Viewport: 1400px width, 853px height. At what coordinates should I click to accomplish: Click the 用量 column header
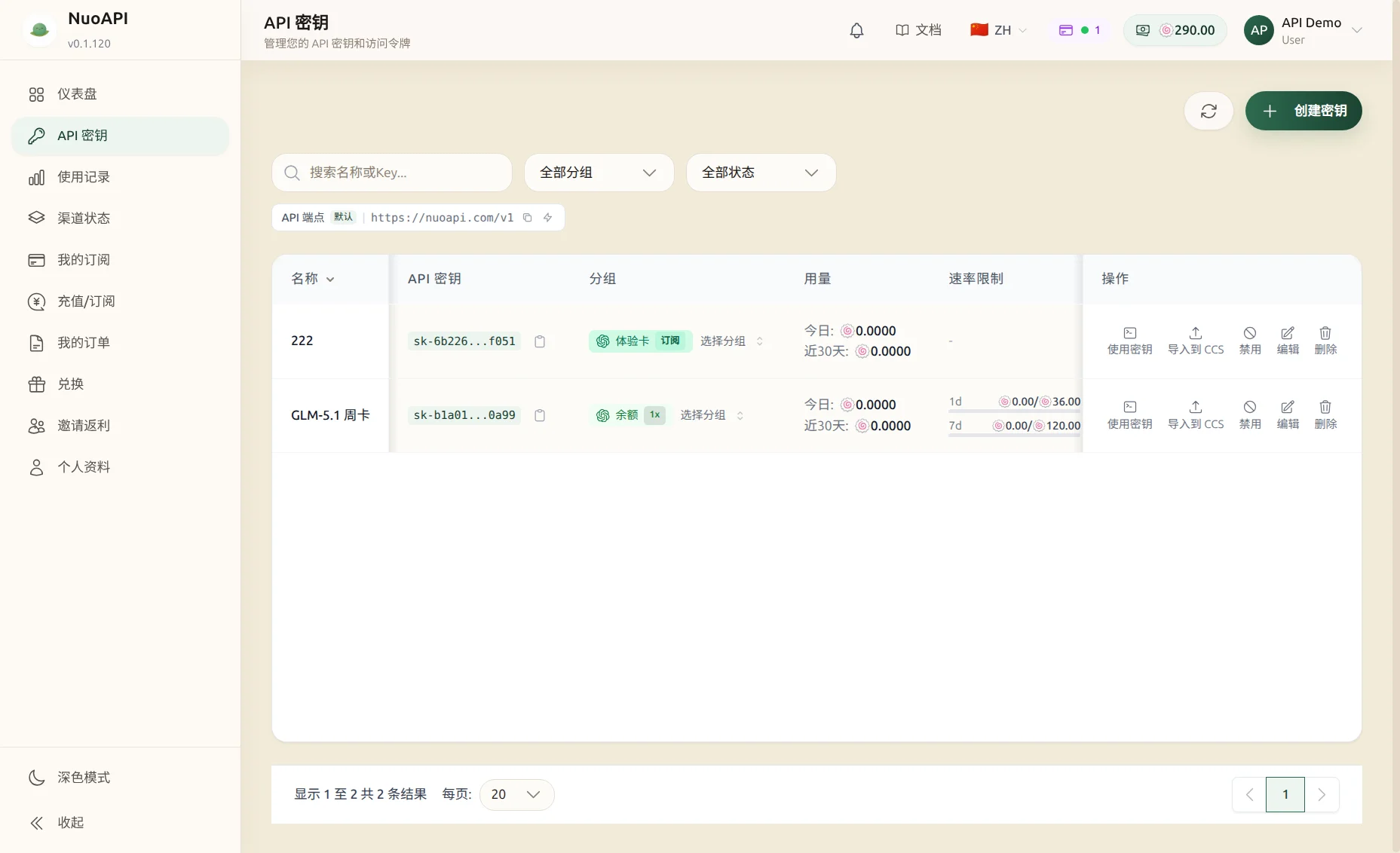click(x=817, y=279)
